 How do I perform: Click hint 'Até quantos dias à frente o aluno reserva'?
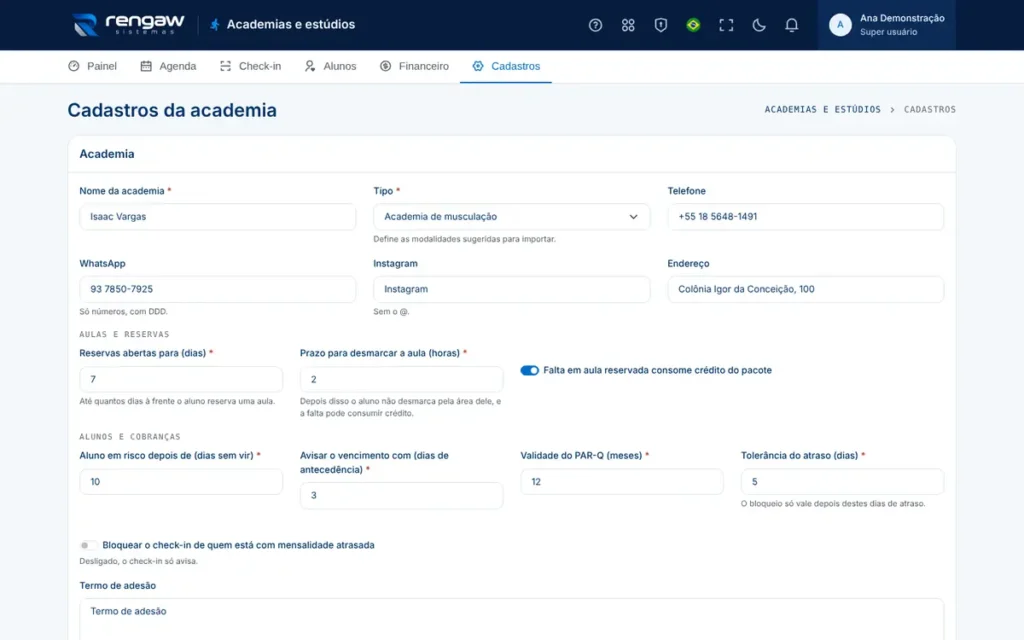177,401
